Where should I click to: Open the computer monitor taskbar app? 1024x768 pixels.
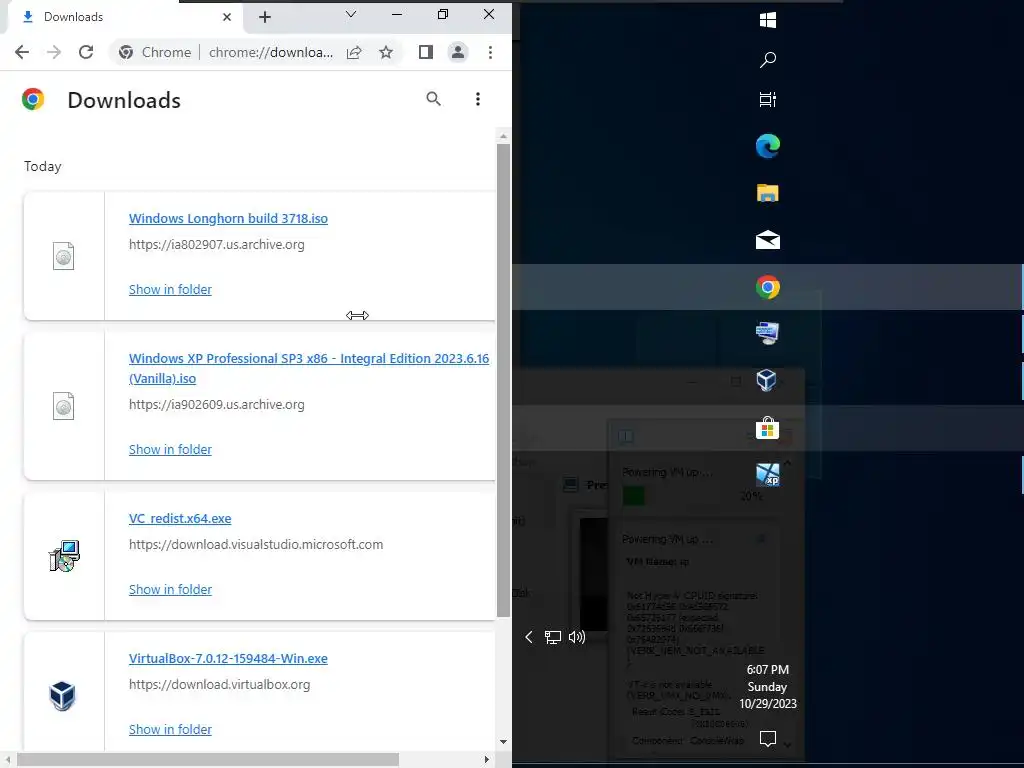click(x=768, y=333)
